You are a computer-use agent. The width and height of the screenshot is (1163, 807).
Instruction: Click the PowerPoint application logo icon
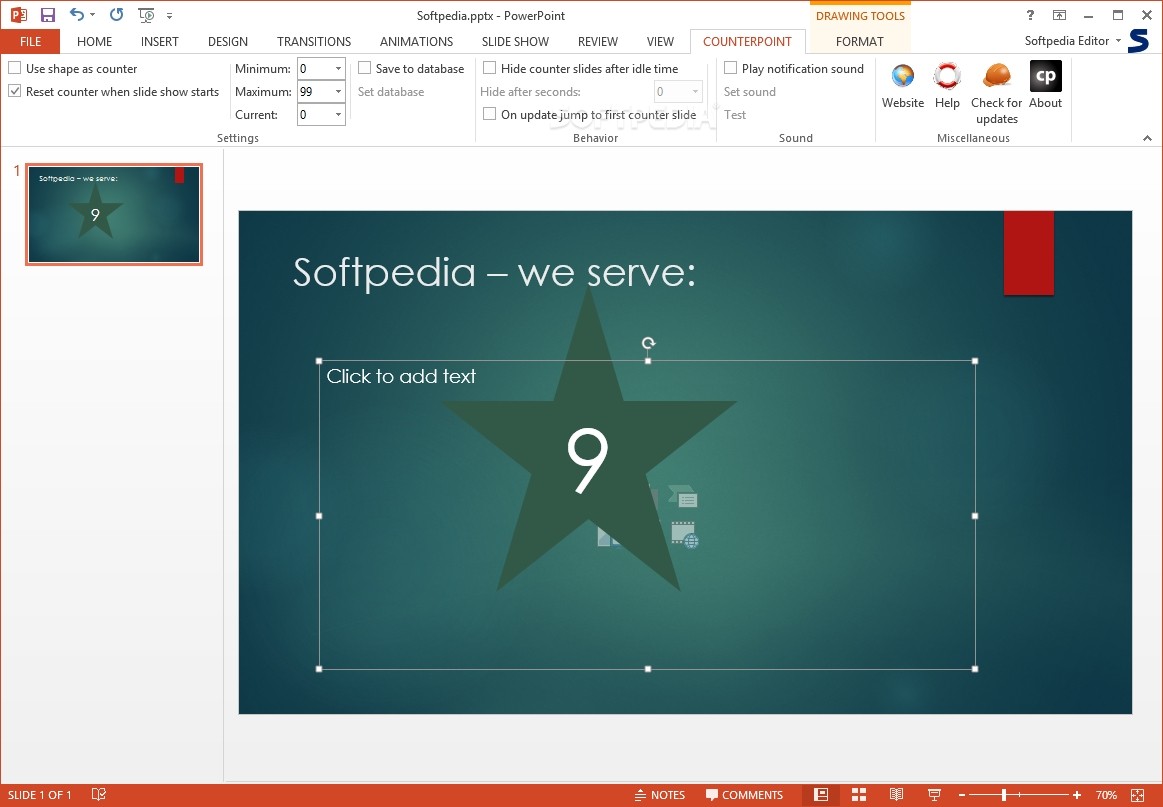19,15
